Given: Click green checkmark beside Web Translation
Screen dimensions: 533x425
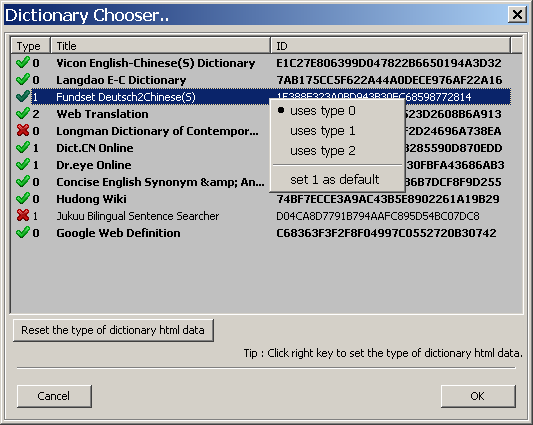Looking at the screenshot, I should click(23, 114).
